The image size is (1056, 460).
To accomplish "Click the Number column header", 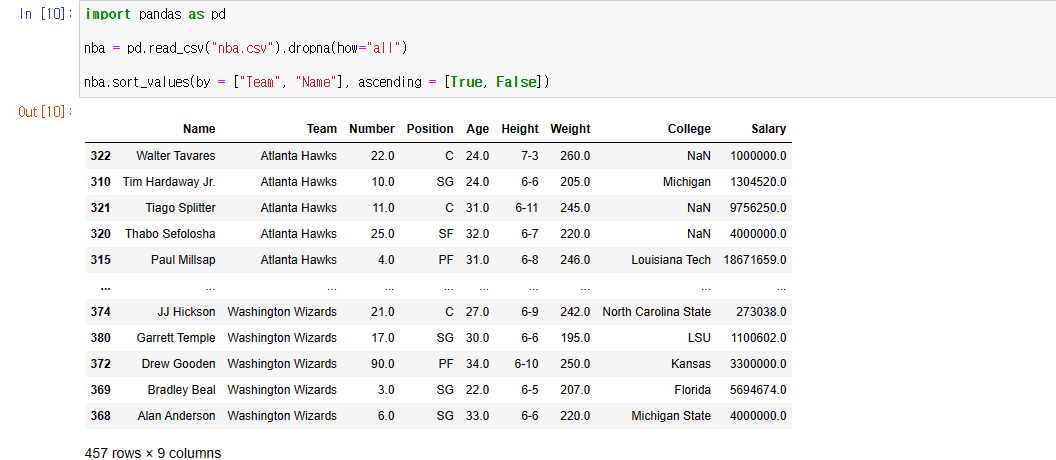I will click(x=372, y=129).
